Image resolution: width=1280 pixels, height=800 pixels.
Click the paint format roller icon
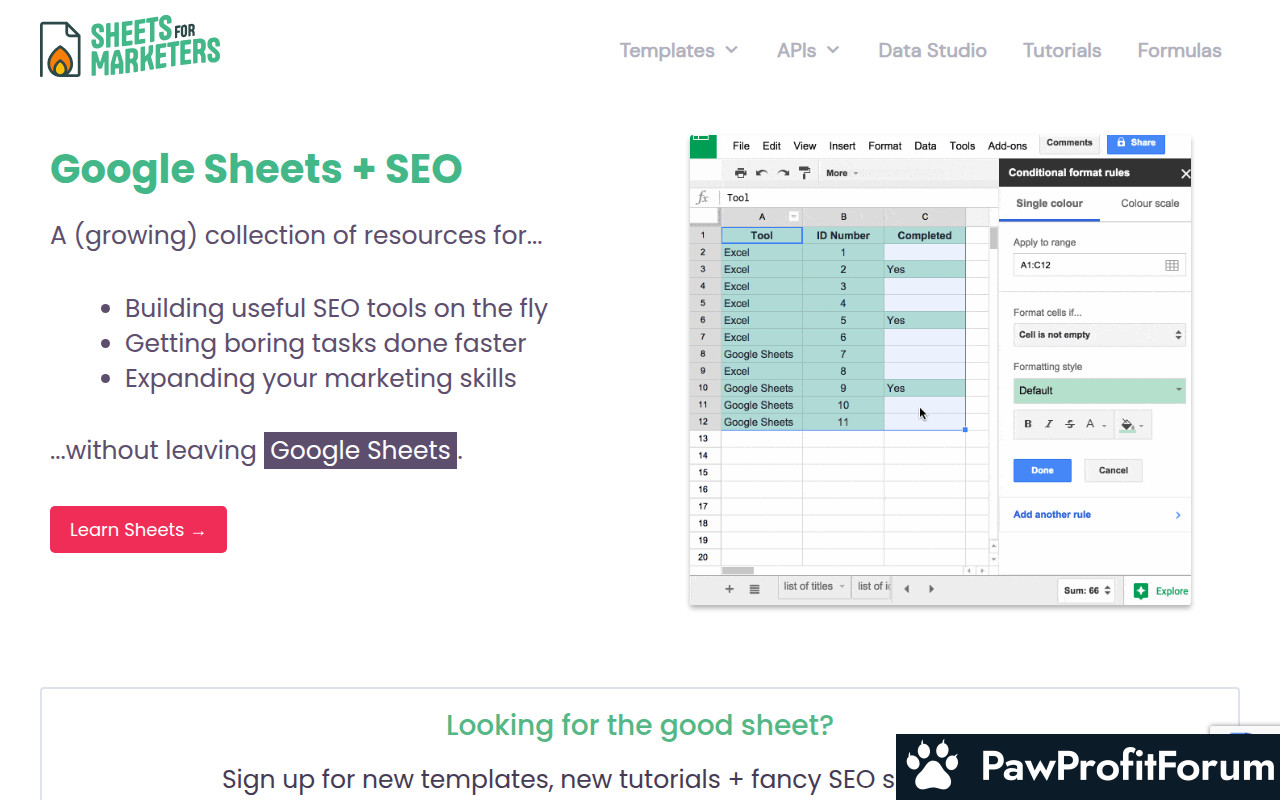(805, 173)
